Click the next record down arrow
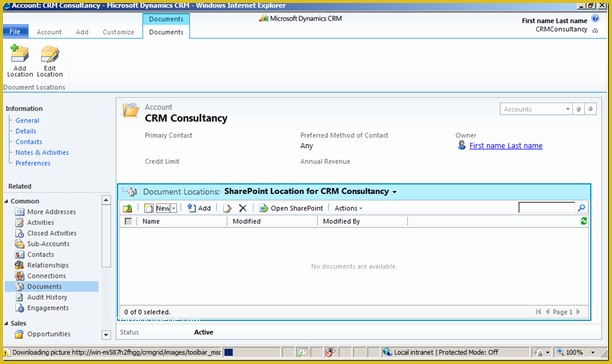 tap(591, 109)
